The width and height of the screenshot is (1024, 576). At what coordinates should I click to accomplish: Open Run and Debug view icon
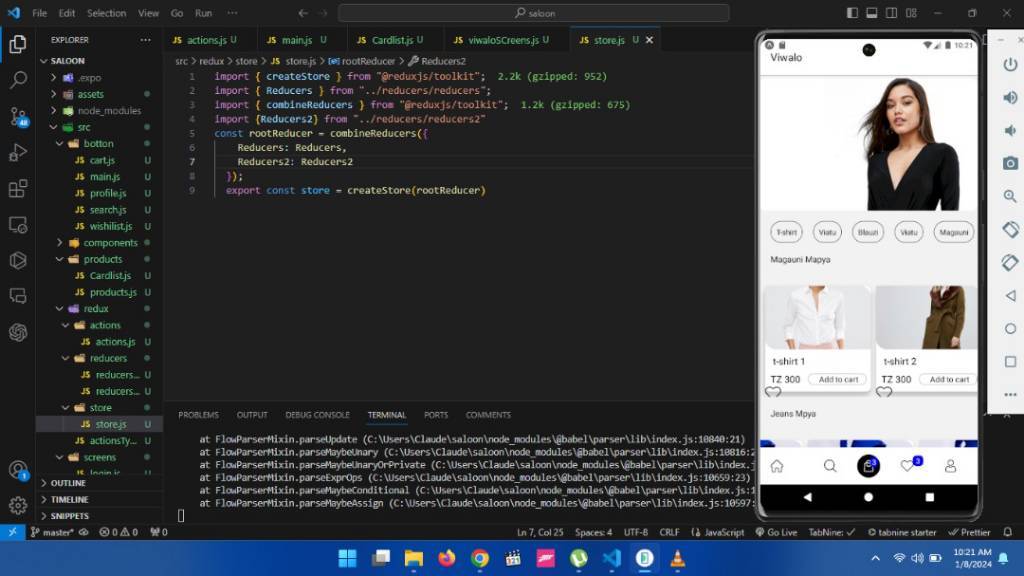click(18, 153)
